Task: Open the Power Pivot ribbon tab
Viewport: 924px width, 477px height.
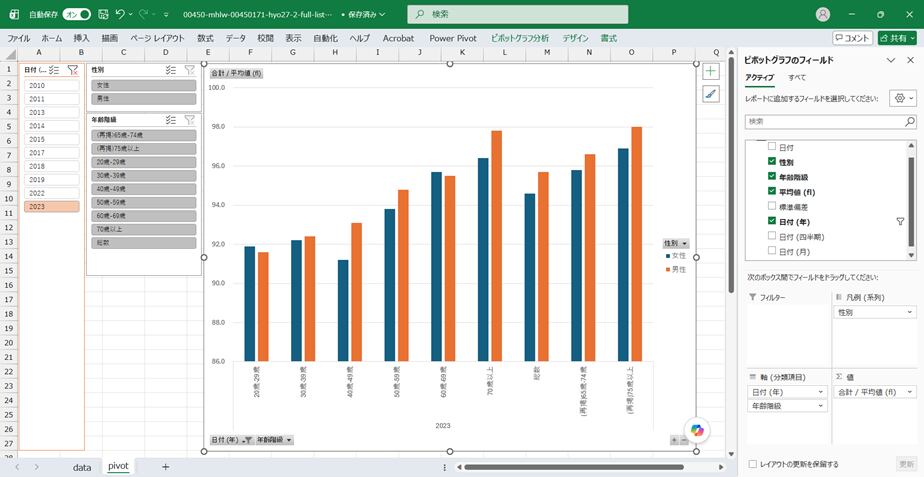Action: coord(453,38)
